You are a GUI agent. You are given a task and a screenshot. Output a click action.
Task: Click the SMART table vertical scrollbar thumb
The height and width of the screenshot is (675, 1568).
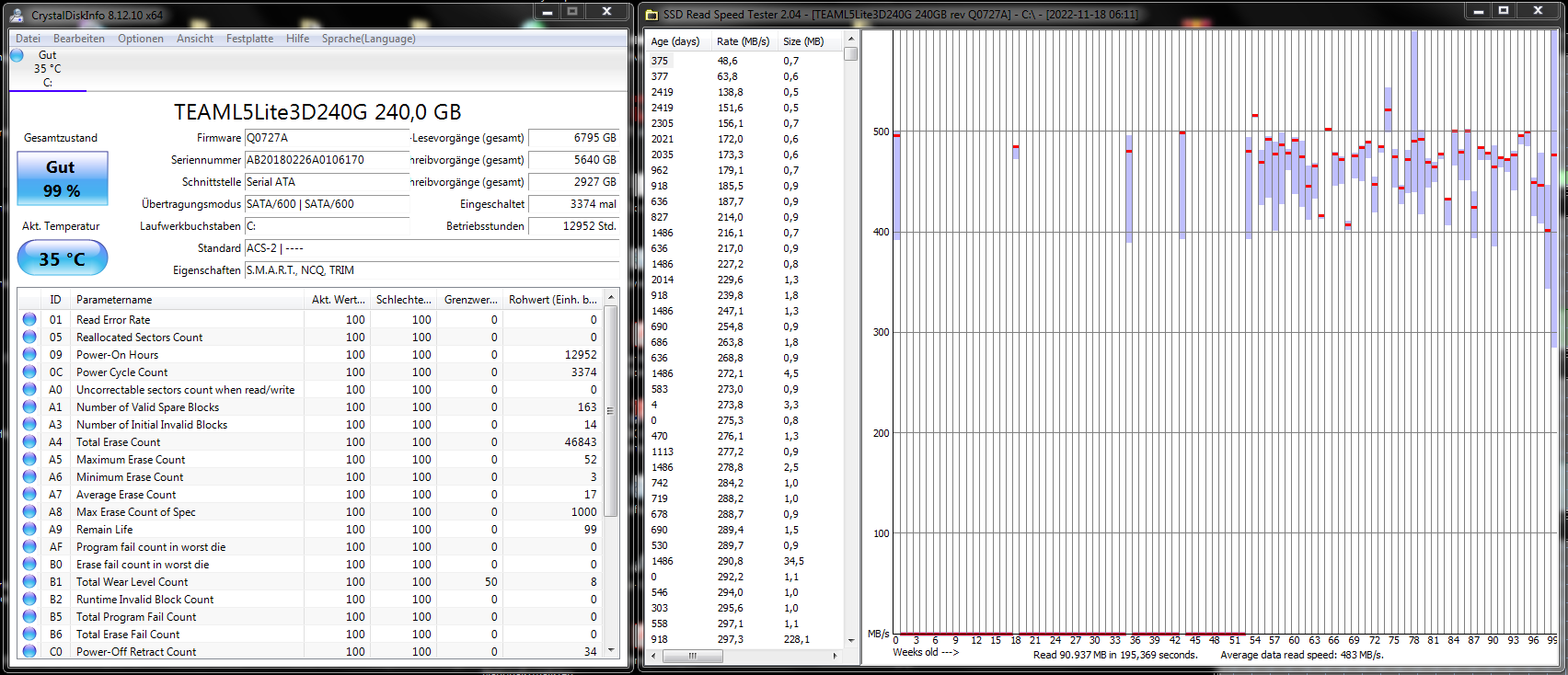point(611,411)
